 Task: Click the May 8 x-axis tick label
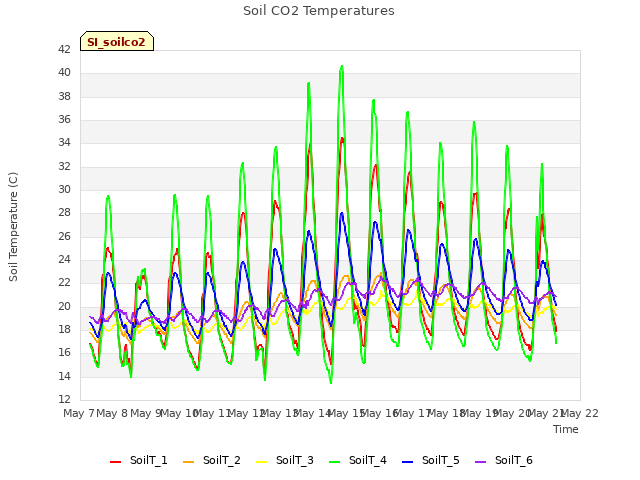tap(112, 413)
